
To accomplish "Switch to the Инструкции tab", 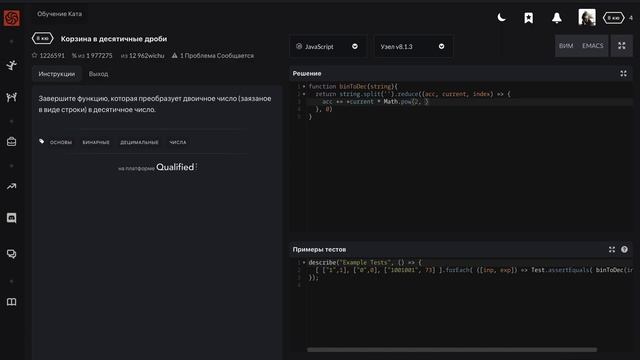I will click(x=57, y=74).
